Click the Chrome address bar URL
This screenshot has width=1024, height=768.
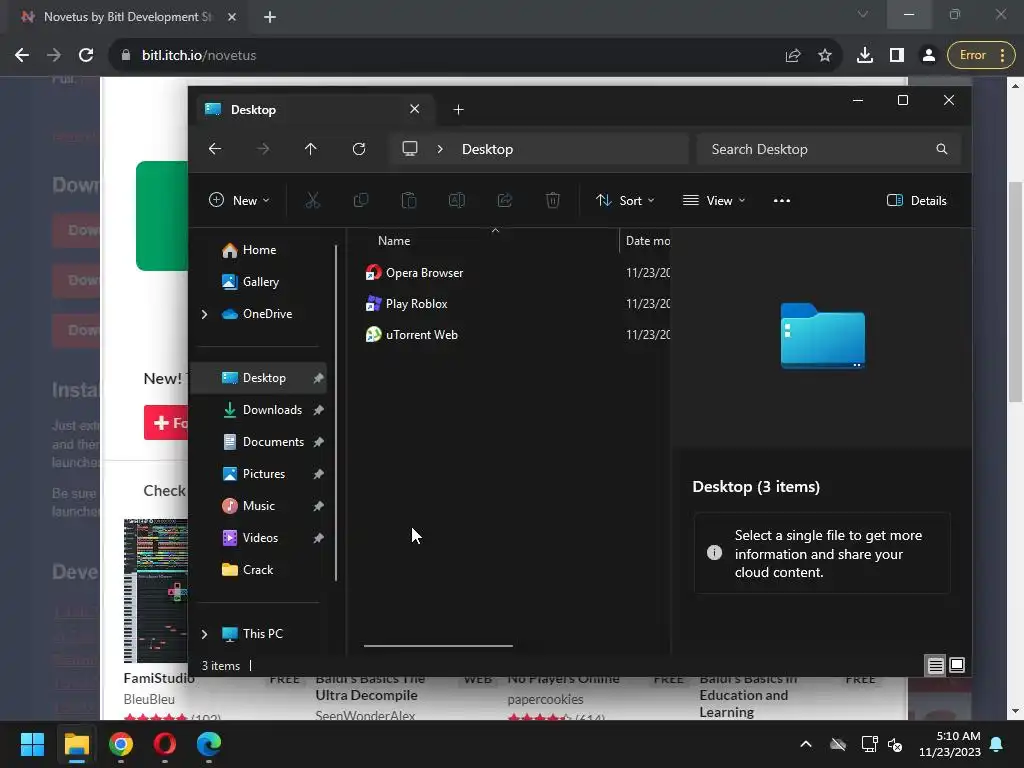(x=199, y=56)
